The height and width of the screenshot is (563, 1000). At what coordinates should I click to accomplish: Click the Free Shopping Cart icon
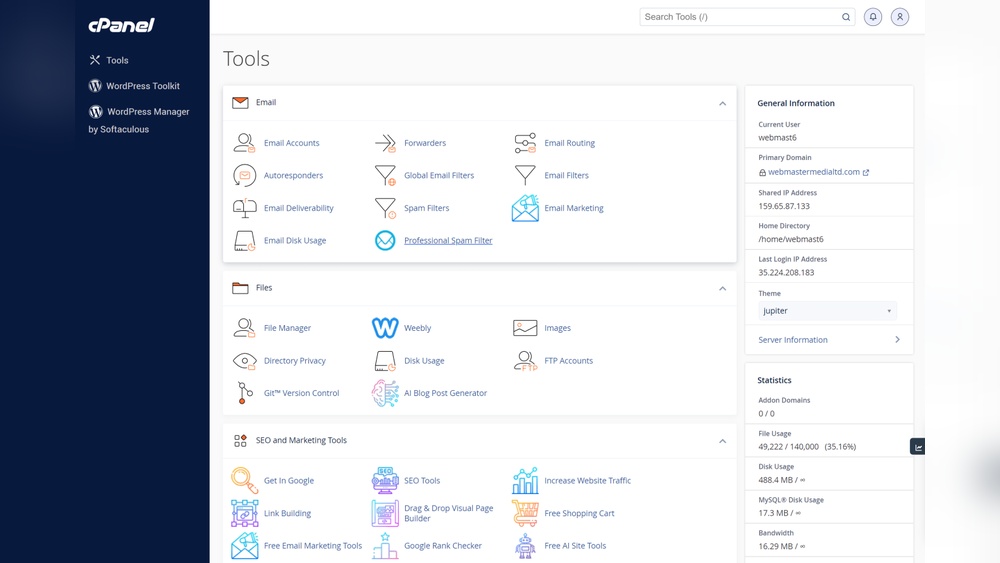pyautogui.click(x=525, y=513)
